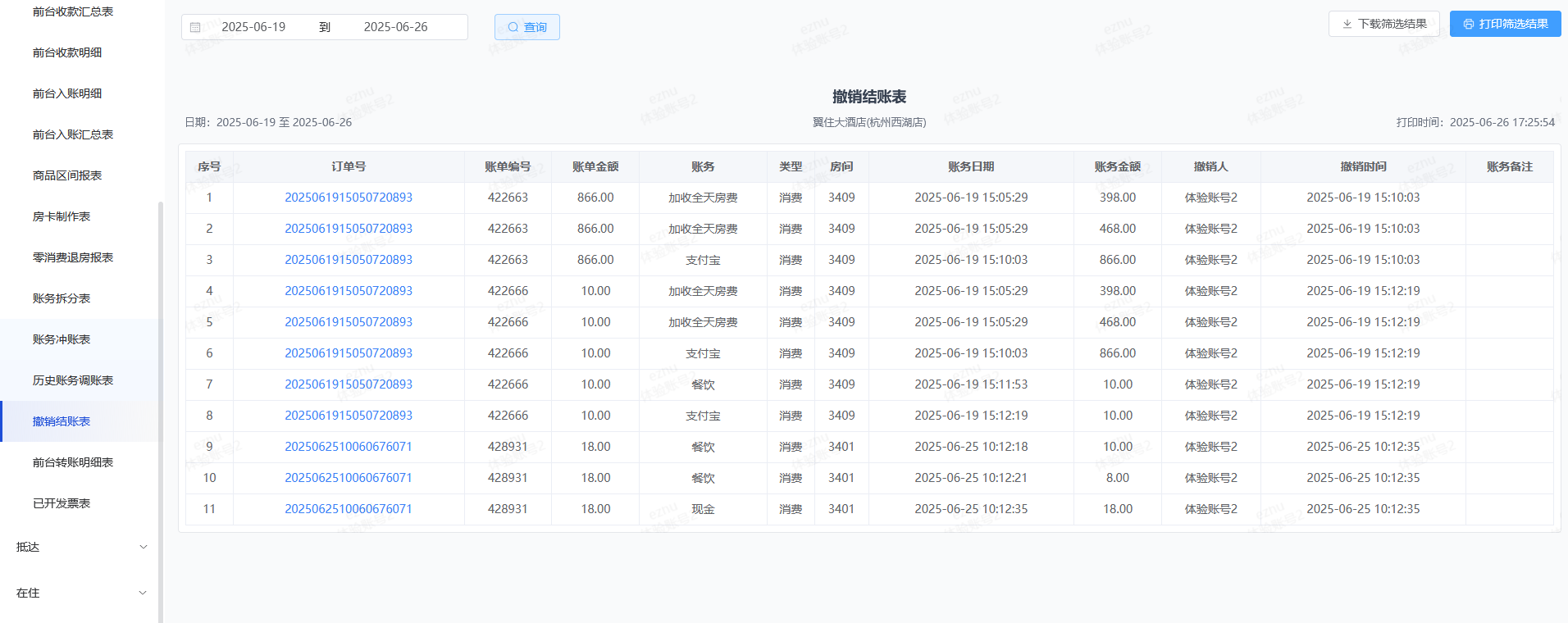Open the end date 2025-06-26 field
Screen dimensions: 1568x623
[395, 27]
